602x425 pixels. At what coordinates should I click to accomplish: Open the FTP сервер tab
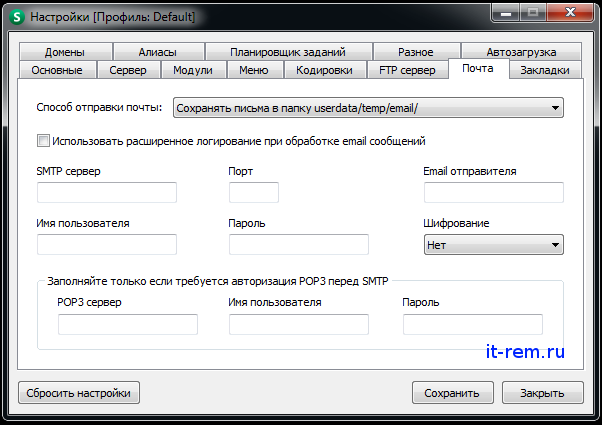(x=407, y=70)
